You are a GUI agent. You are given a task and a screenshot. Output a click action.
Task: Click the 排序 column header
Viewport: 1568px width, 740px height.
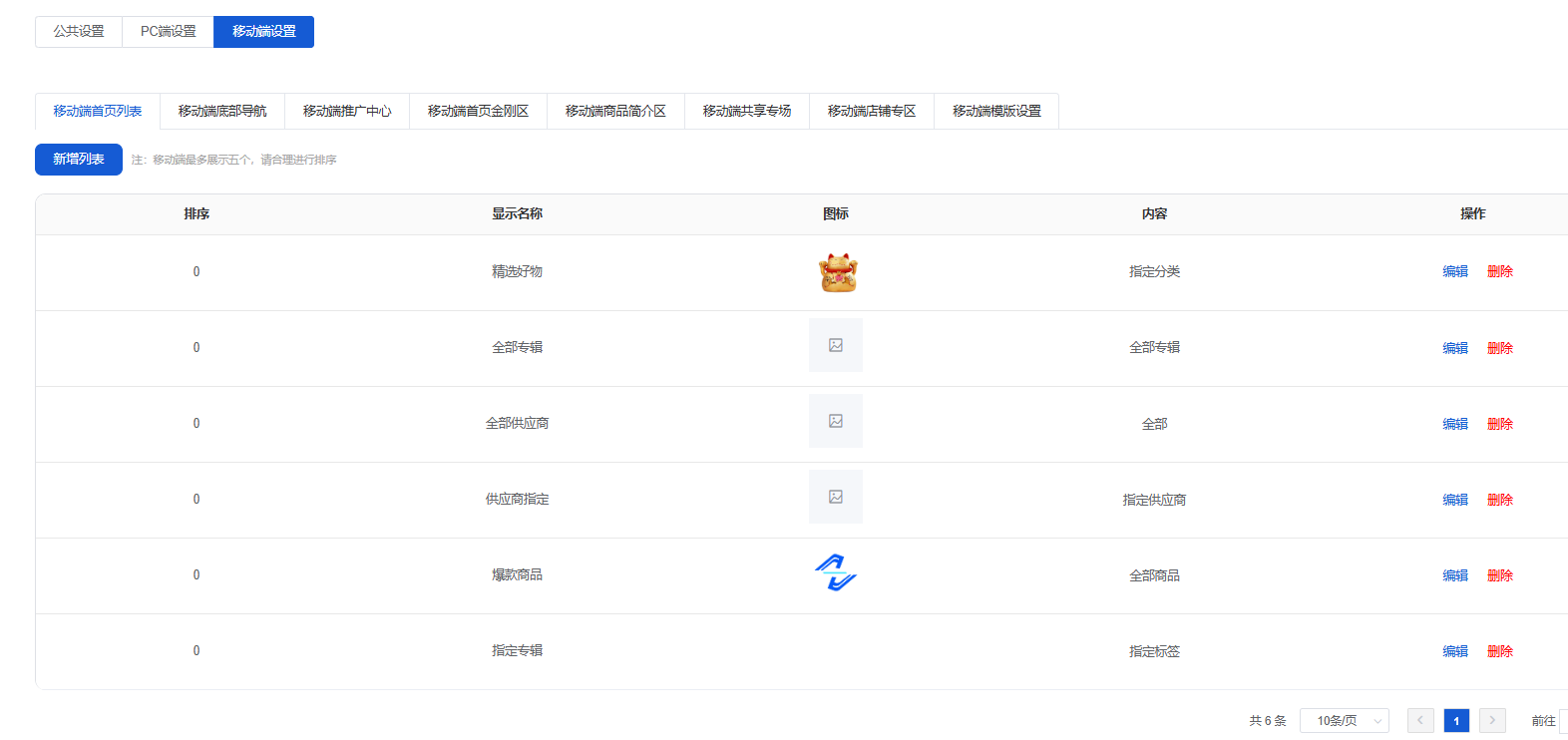coord(196,213)
